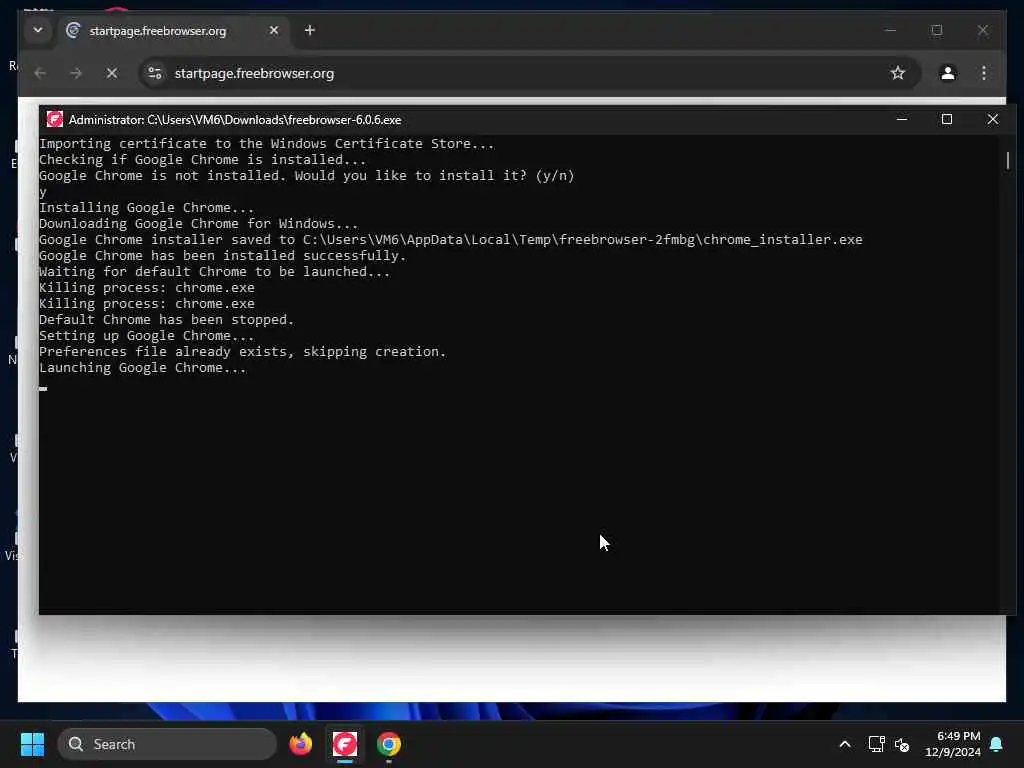
Task: Open the Chrome profile menu
Action: (x=948, y=73)
